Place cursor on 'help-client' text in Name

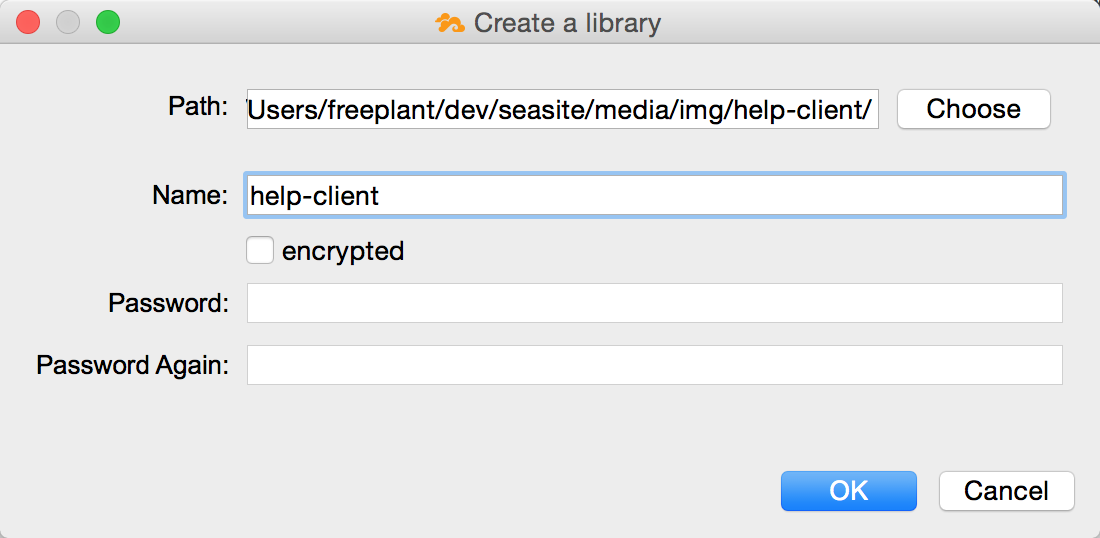(x=314, y=196)
